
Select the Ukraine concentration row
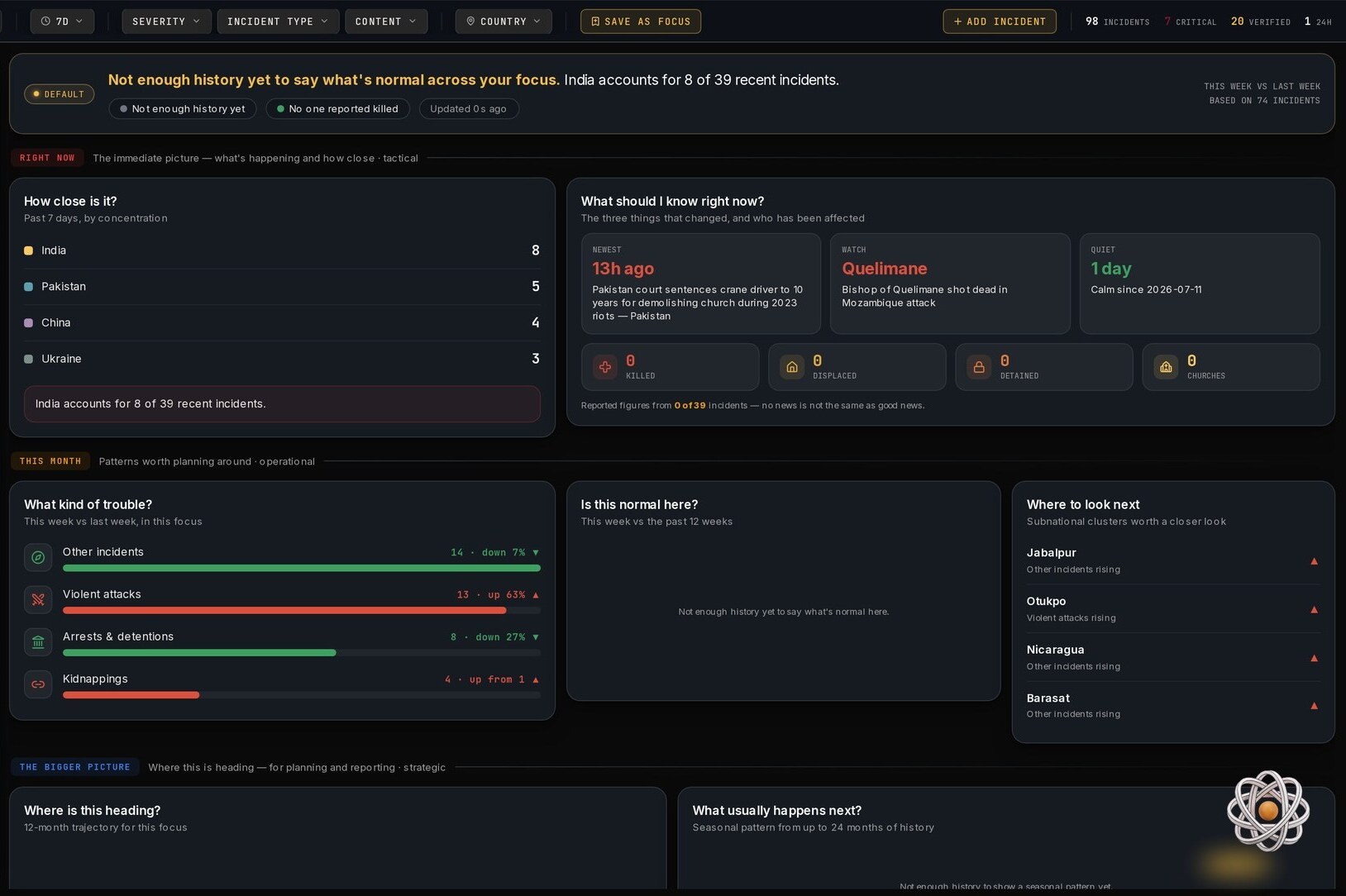[282, 359]
